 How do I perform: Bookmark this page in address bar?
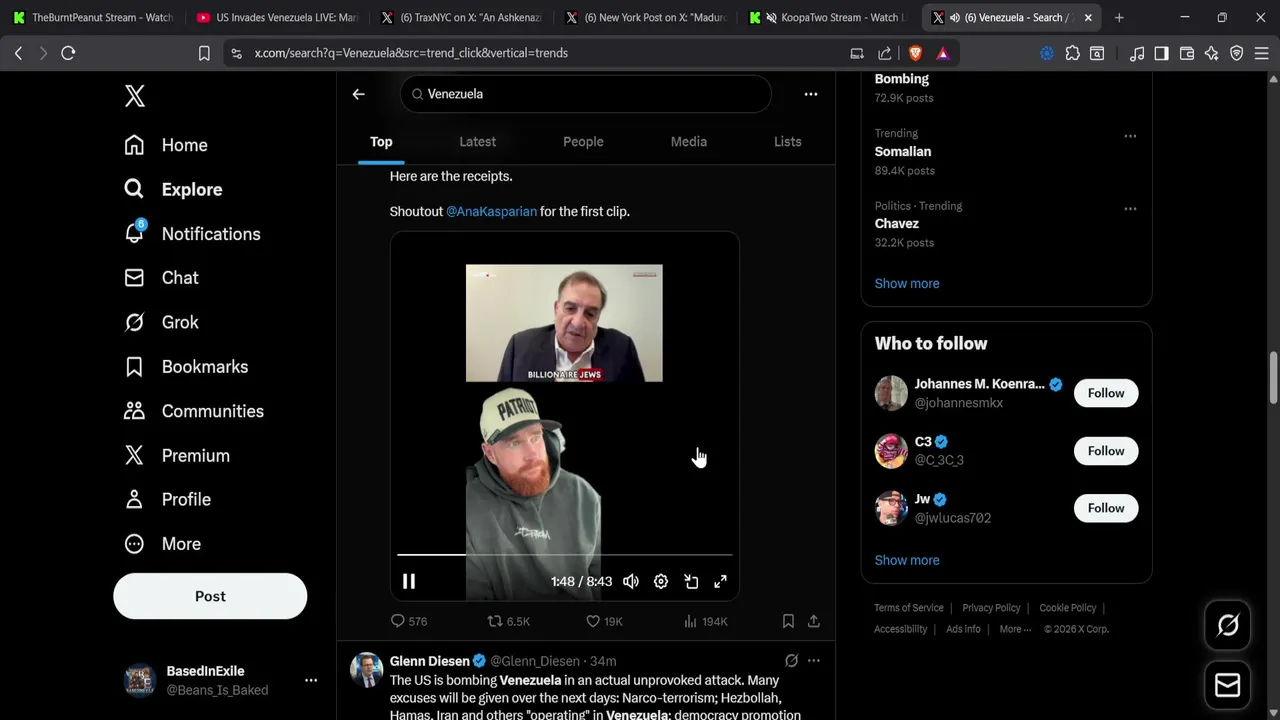204,53
